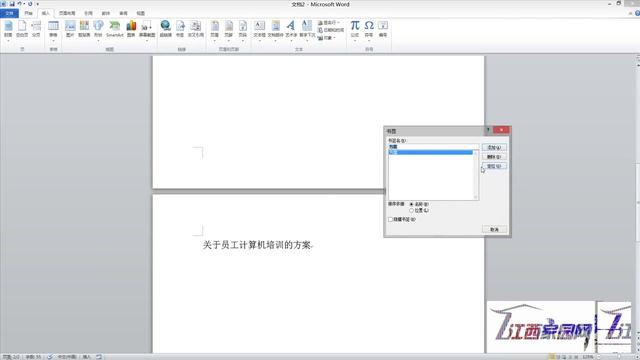Open Word Help with the question mark icon
Screen dimensions: 640x360
pyautogui.click(x=637, y=13)
